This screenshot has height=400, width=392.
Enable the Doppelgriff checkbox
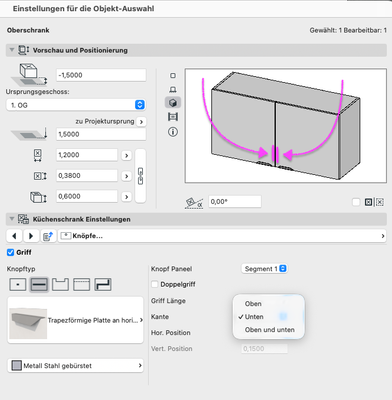point(155,284)
